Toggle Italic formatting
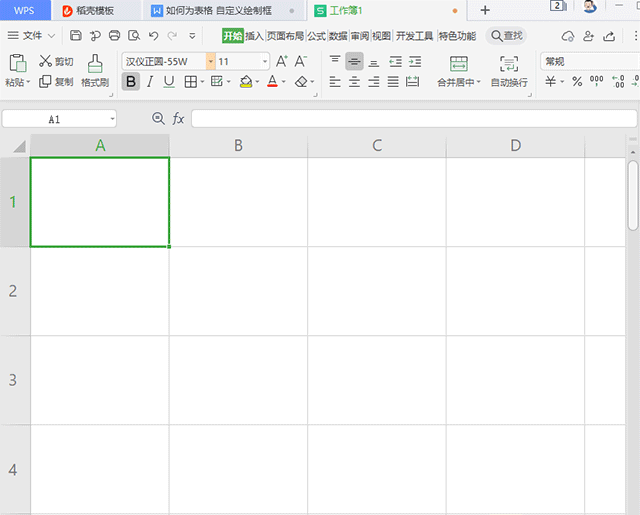Screen dimensions: 640x515 pos(150,82)
